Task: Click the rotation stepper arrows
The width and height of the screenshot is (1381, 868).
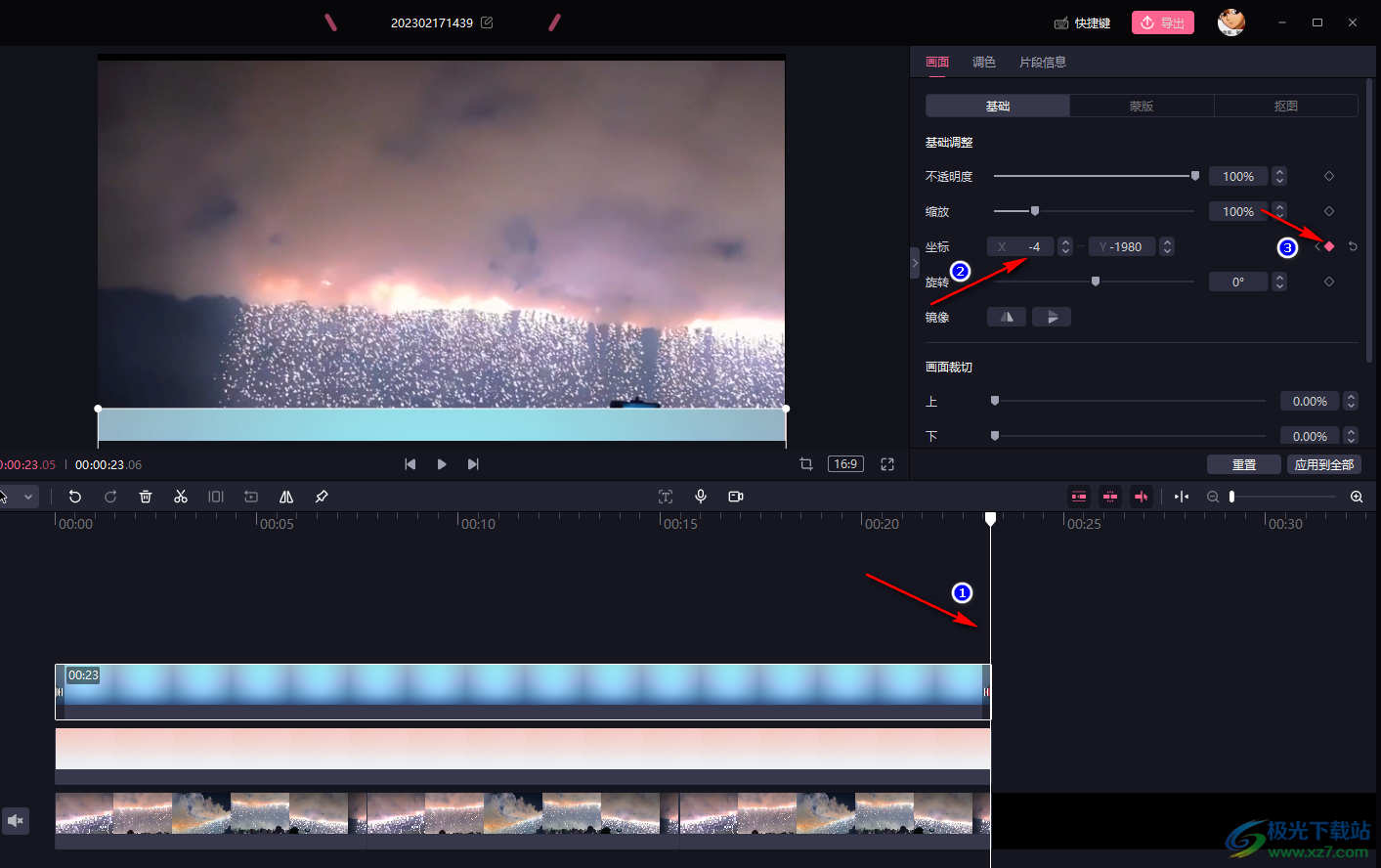Action: [1279, 282]
